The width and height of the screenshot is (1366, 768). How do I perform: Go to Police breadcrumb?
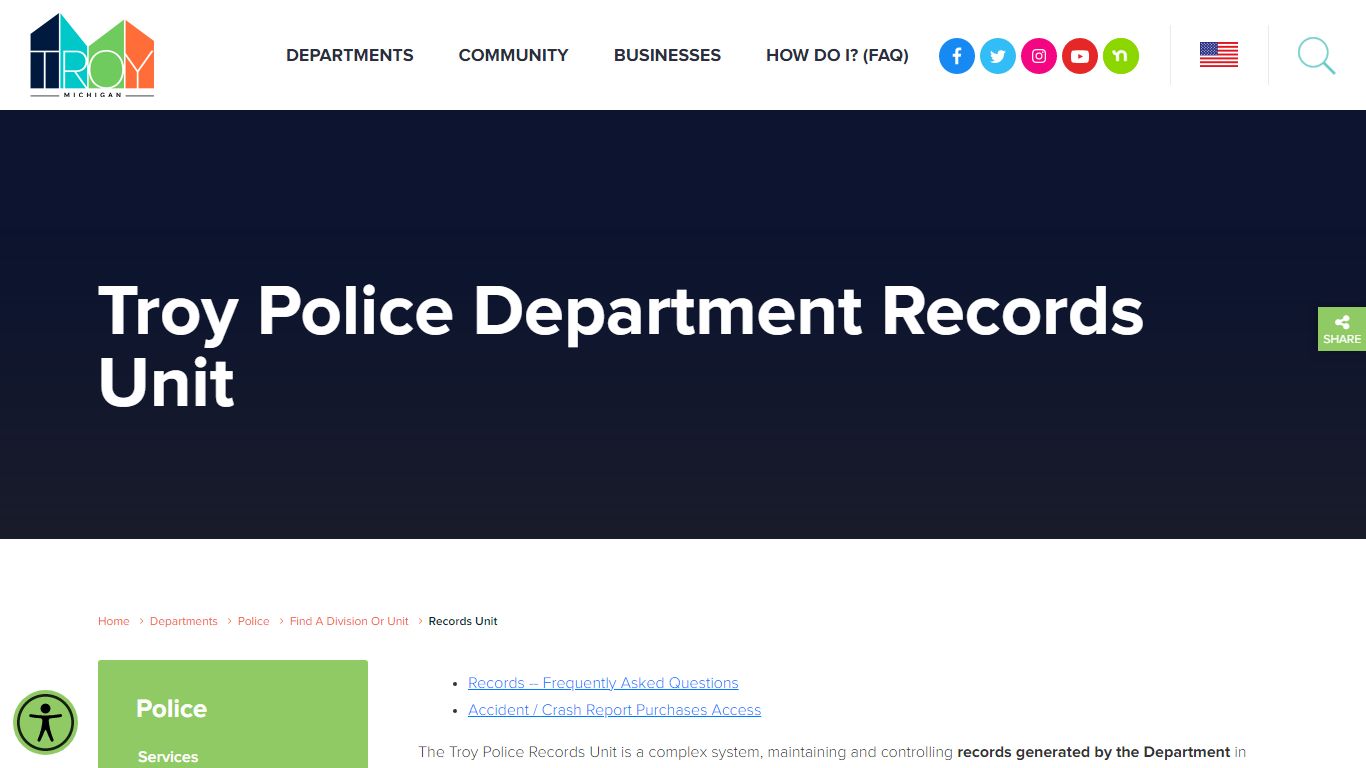254,621
